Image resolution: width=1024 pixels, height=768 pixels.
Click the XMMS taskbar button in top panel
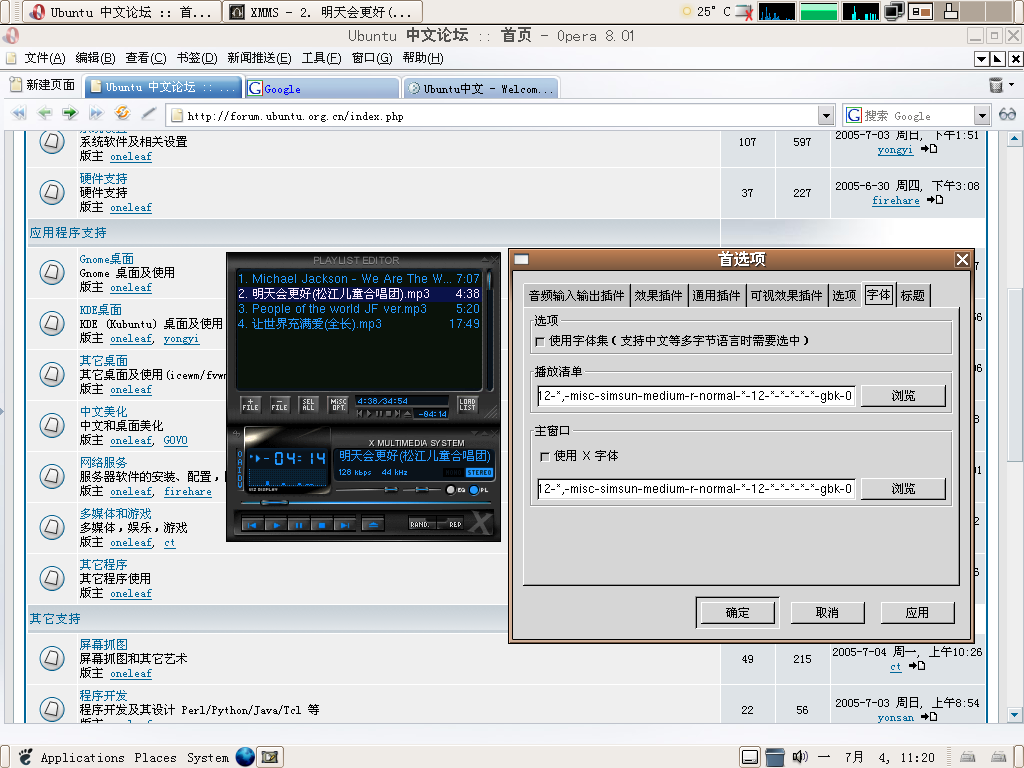tap(323, 12)
